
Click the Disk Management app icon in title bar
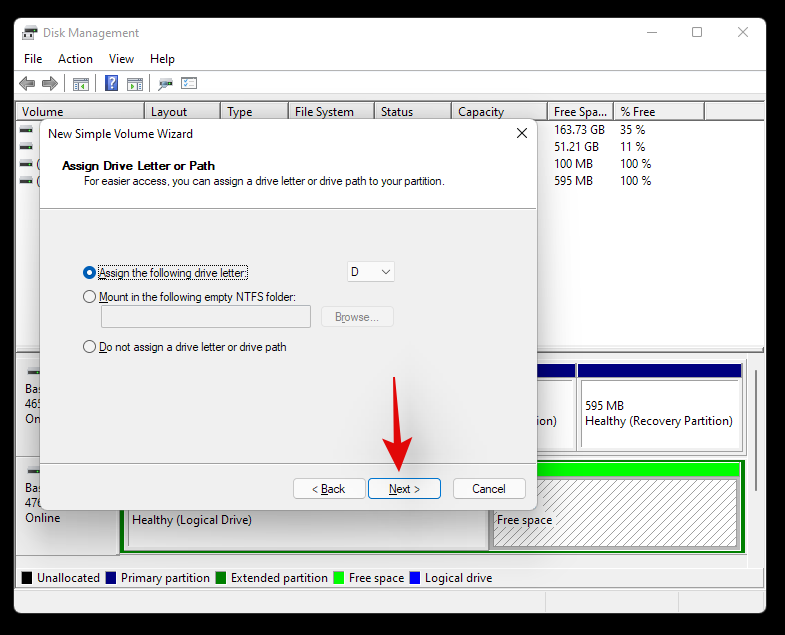[30, 32]
